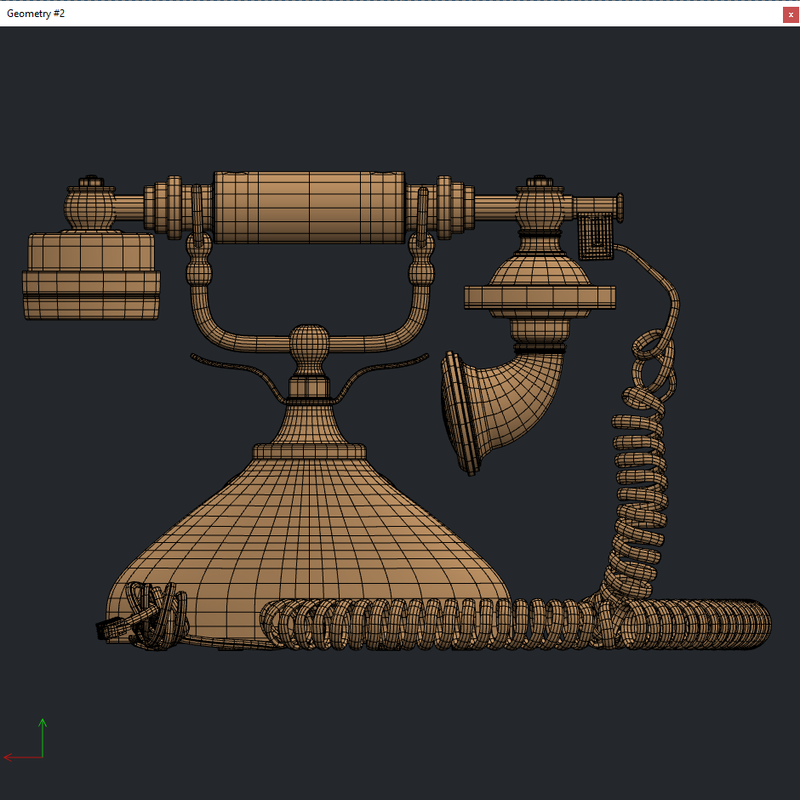Screen dimensions: 800x800
Task: Click the telephone wireframe model in viewport
Action: (x=397, y=411)
